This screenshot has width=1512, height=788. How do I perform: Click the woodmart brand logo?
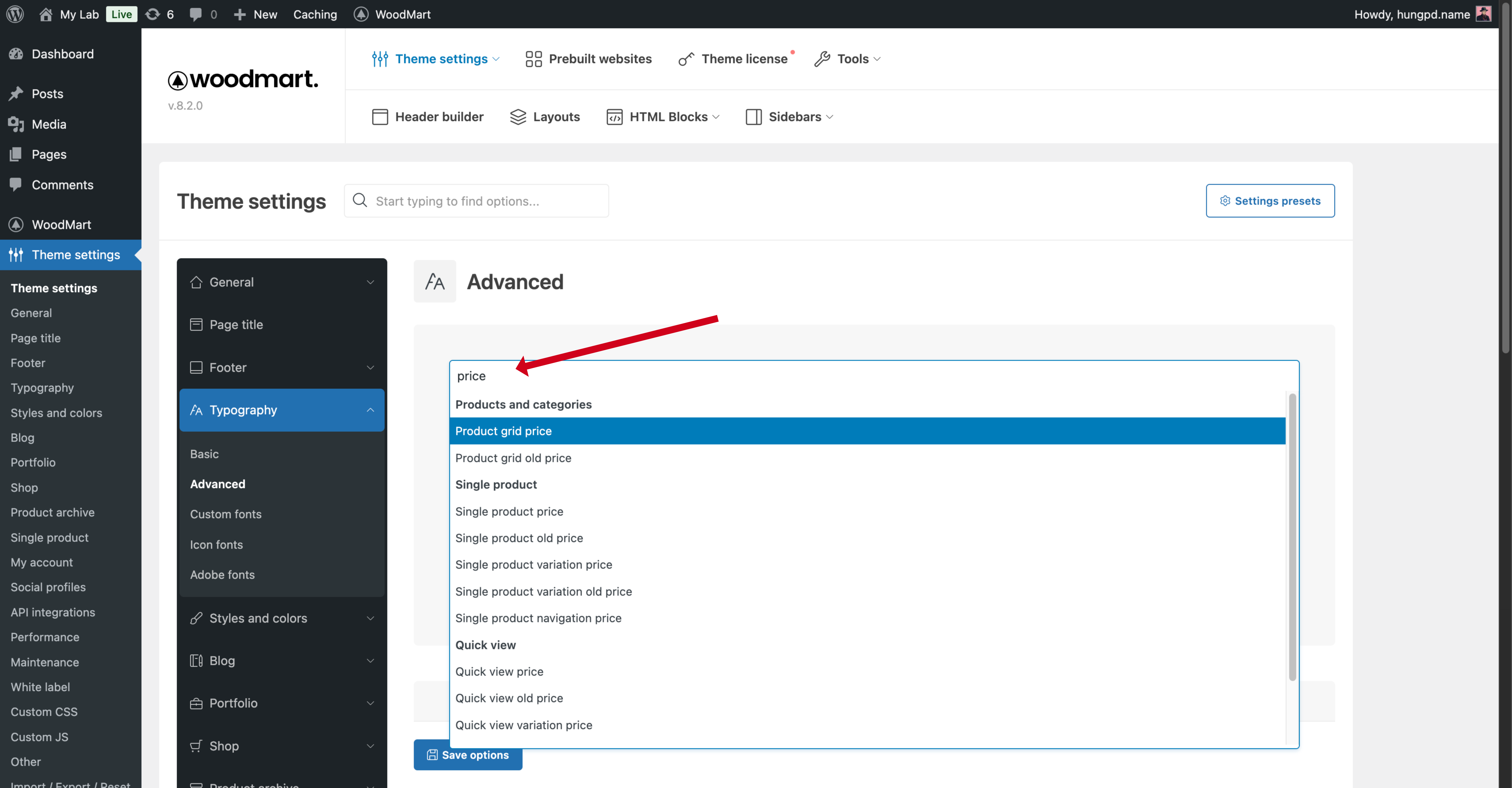(x=243, y=79)
